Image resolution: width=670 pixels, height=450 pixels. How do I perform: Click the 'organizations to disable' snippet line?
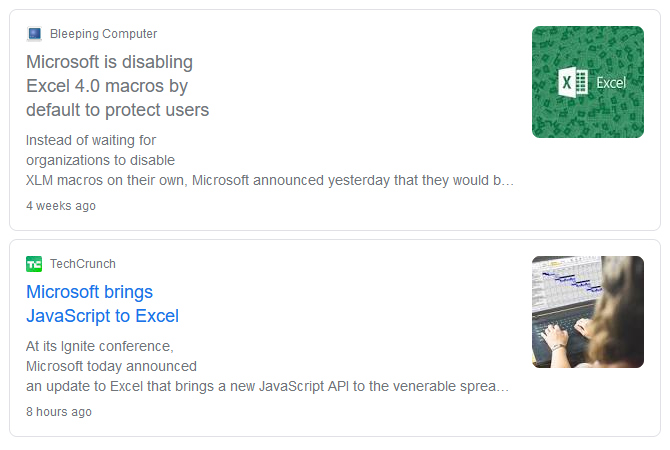click(100, 160)
